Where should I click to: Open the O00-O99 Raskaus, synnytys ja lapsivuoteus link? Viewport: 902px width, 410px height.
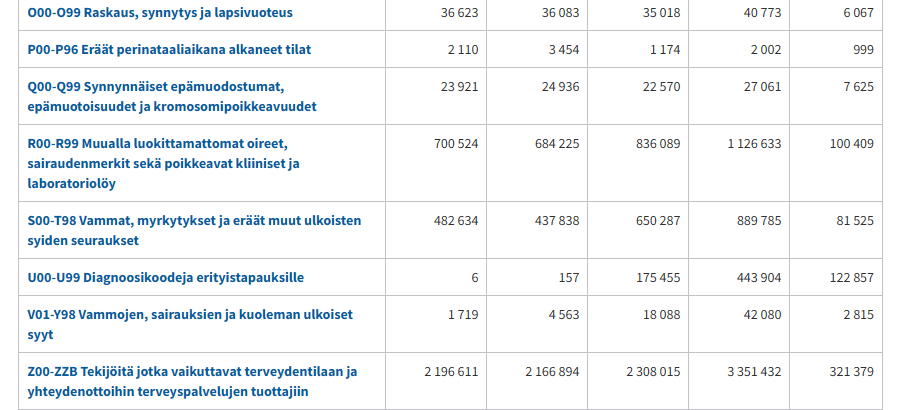(x=161, y=13)
